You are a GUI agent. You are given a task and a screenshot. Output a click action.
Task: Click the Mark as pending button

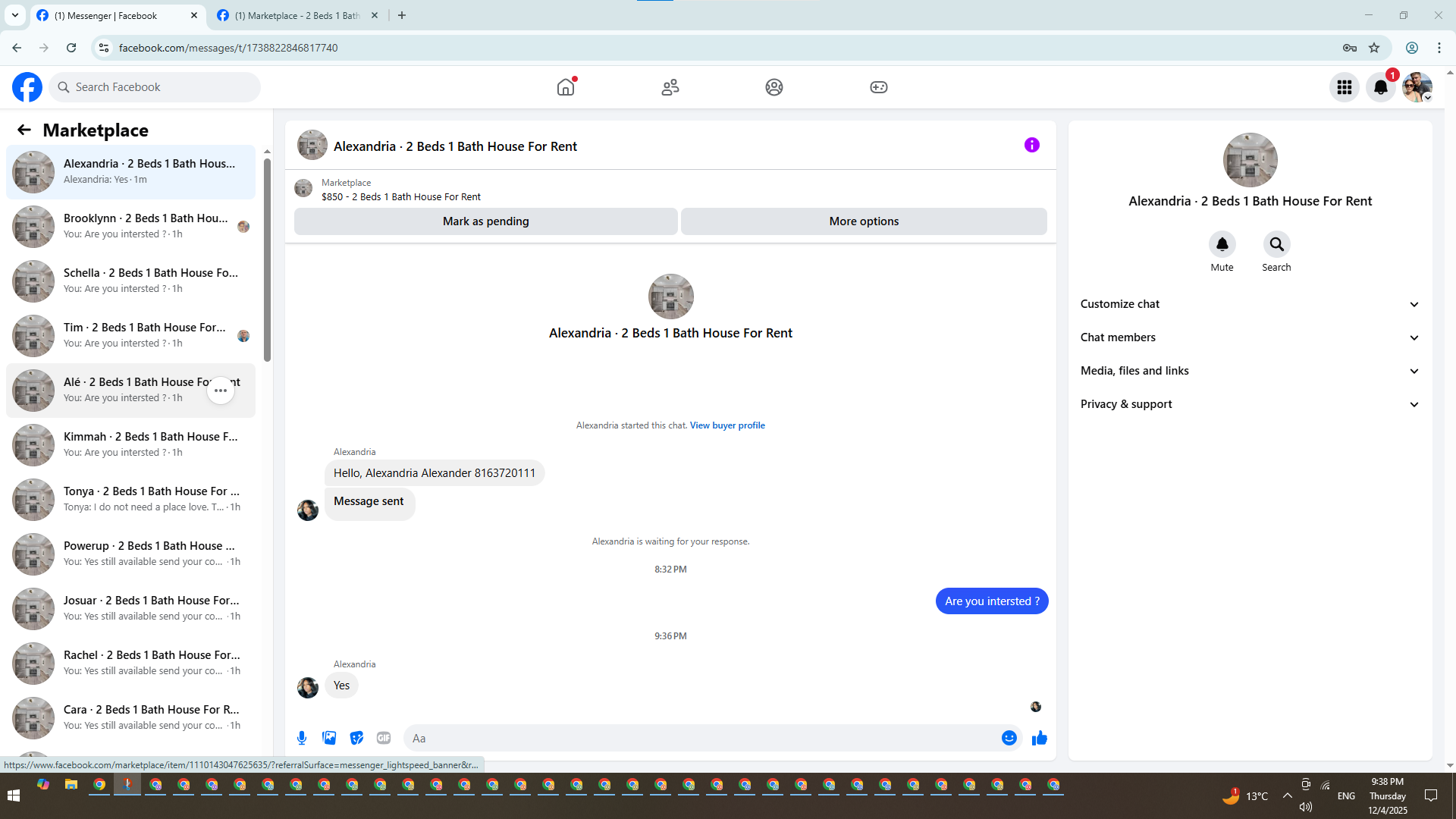pyautogui.click(x=485, y=221)
